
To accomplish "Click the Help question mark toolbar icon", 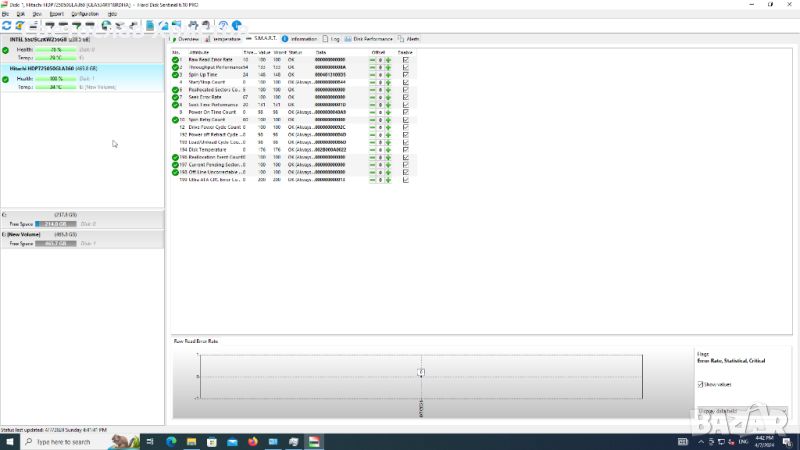I will click(x=223, y=25).
